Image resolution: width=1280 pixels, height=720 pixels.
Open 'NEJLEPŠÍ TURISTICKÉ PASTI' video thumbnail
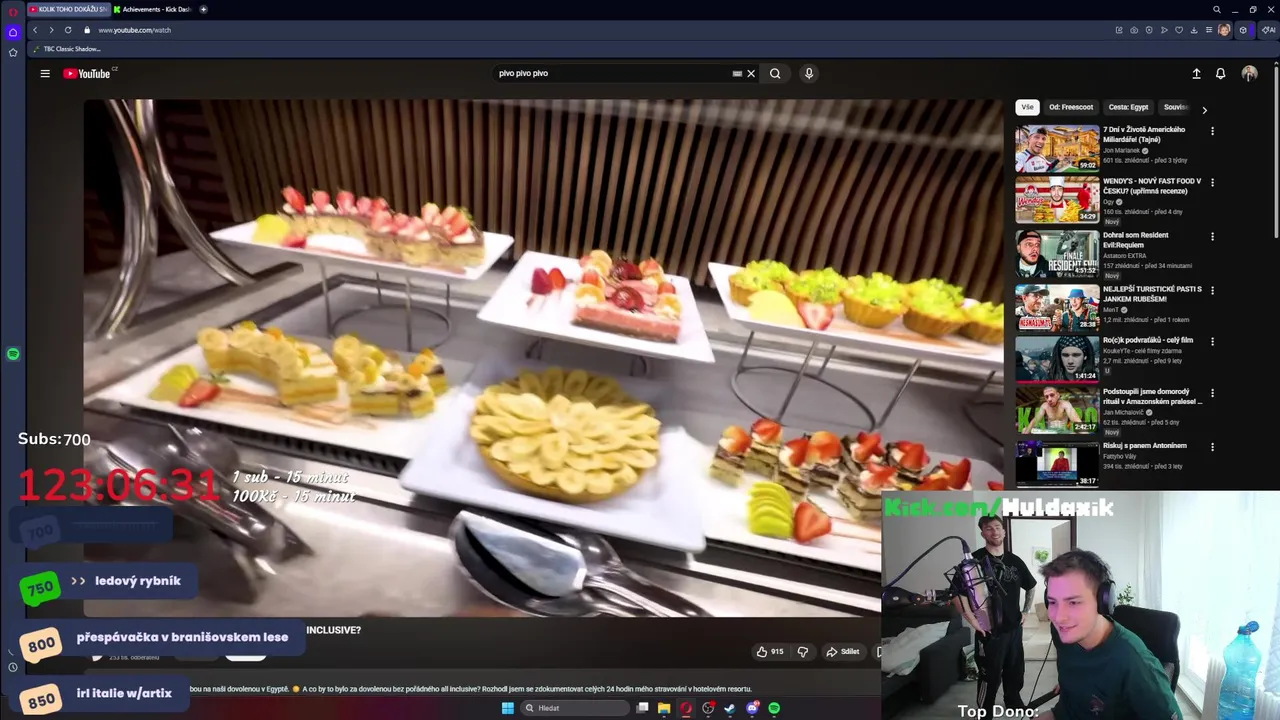point(1057,308)
